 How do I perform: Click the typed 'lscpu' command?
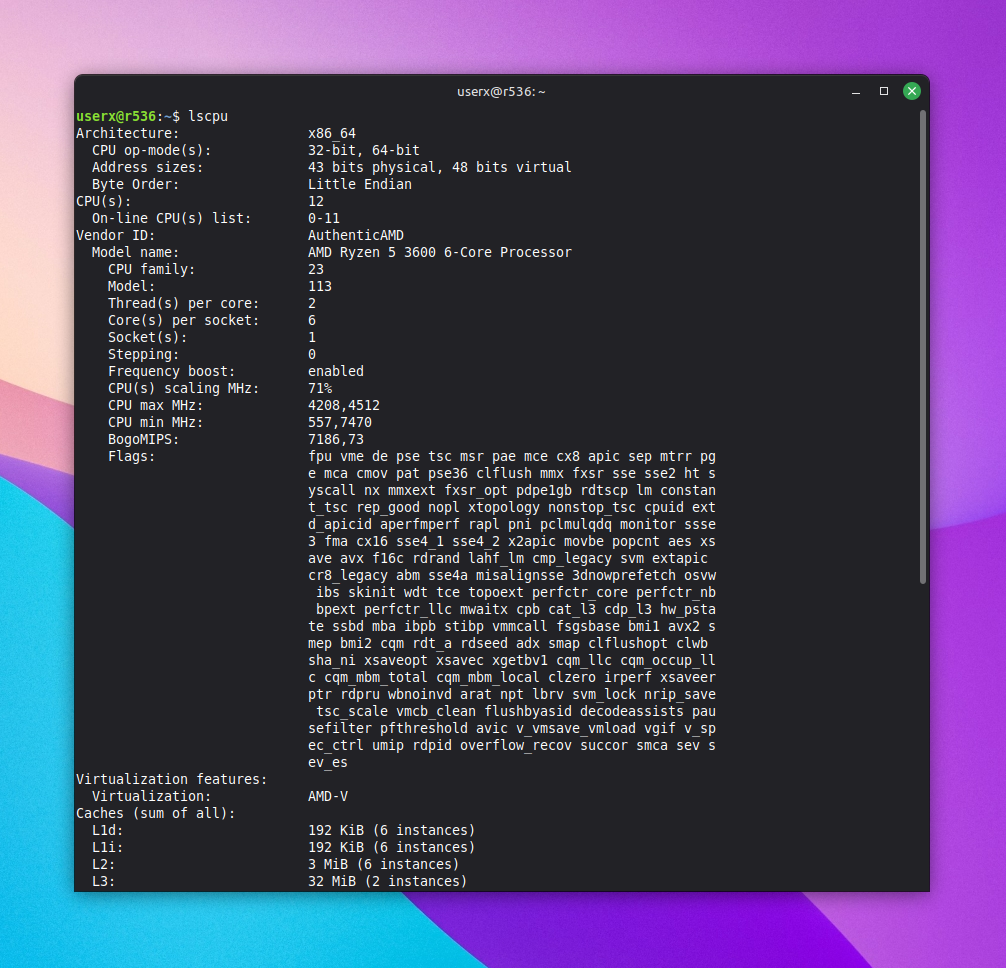(x=208, y=116)
